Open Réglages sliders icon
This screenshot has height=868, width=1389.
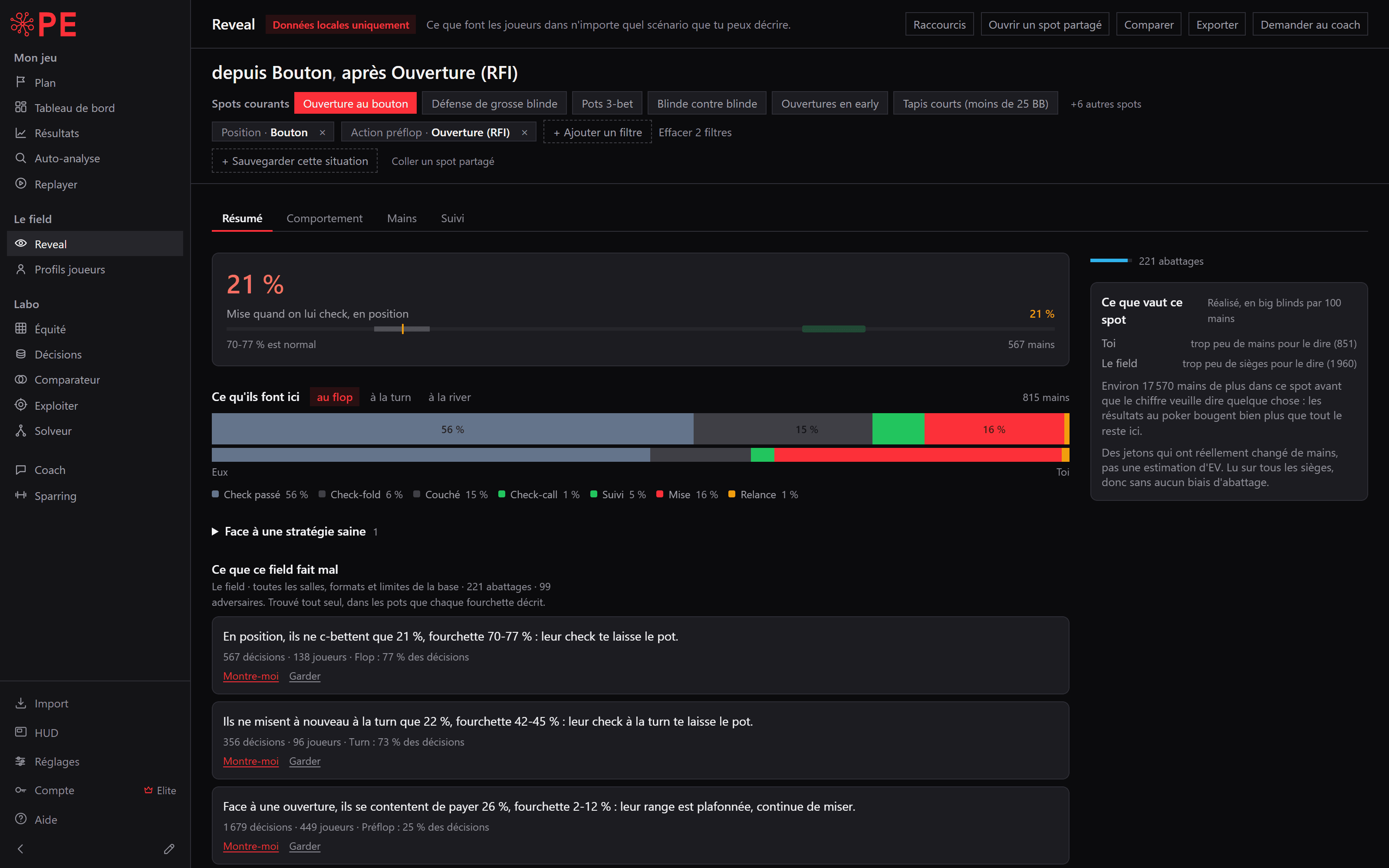(x=21, y=761)
